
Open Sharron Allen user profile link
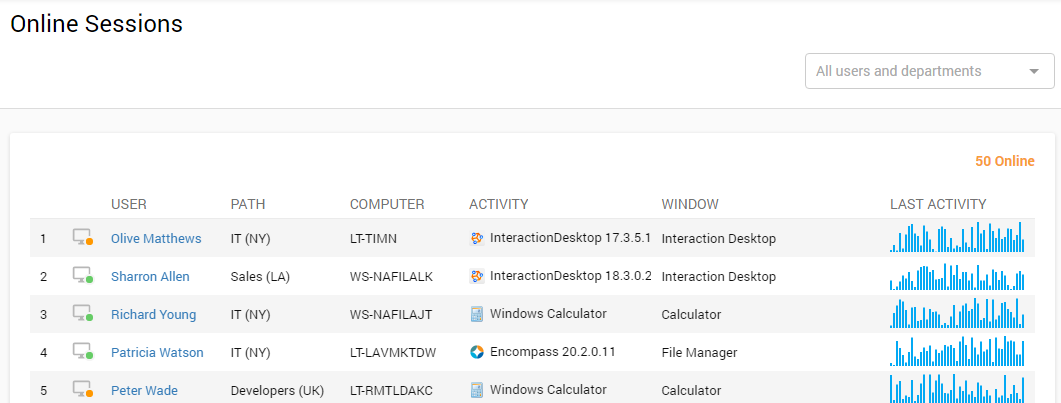[150, 276]
